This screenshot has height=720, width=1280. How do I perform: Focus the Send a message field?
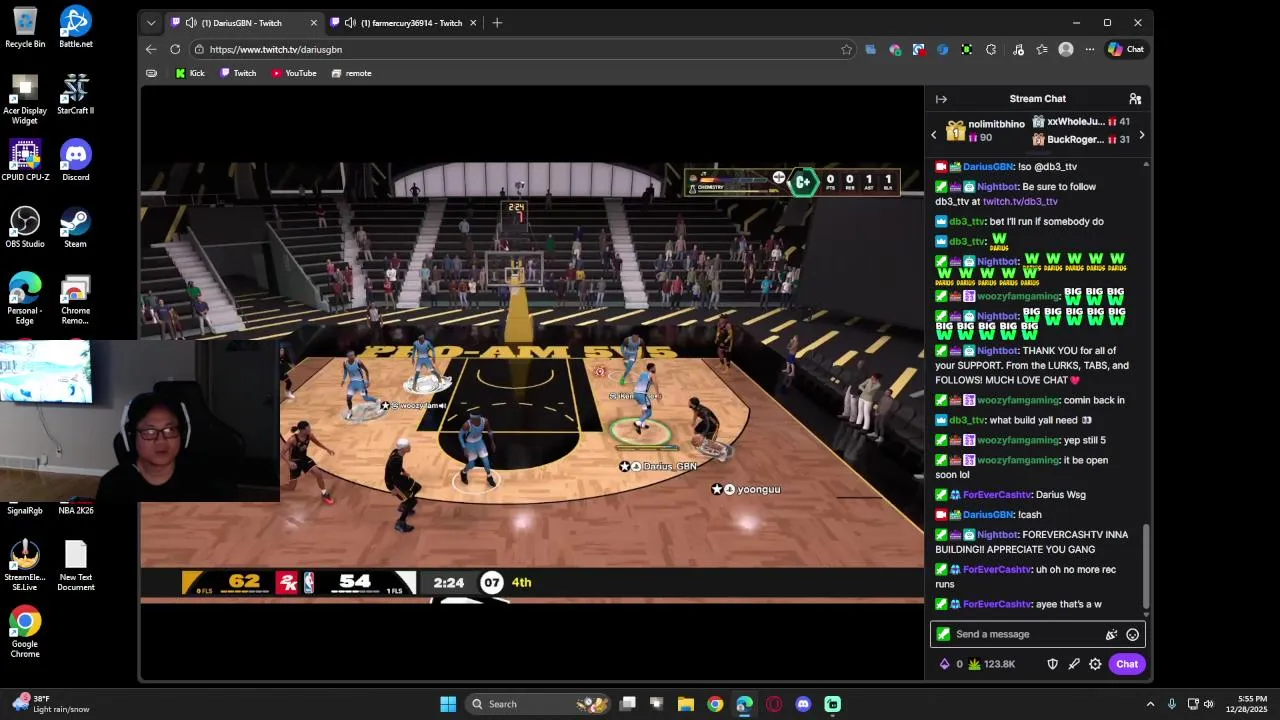tap(1037, 634)
